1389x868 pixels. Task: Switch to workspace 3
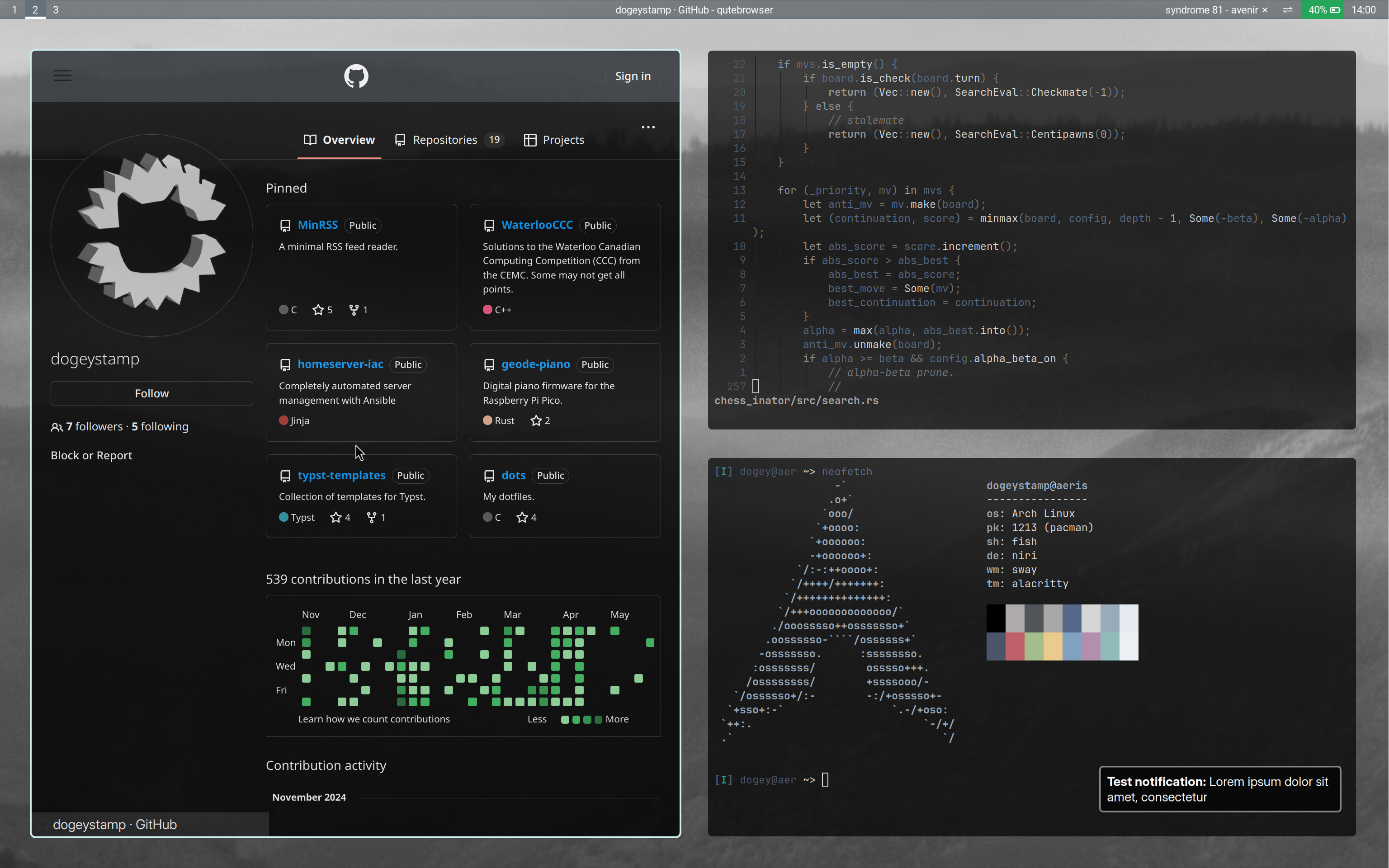[56, 10]
